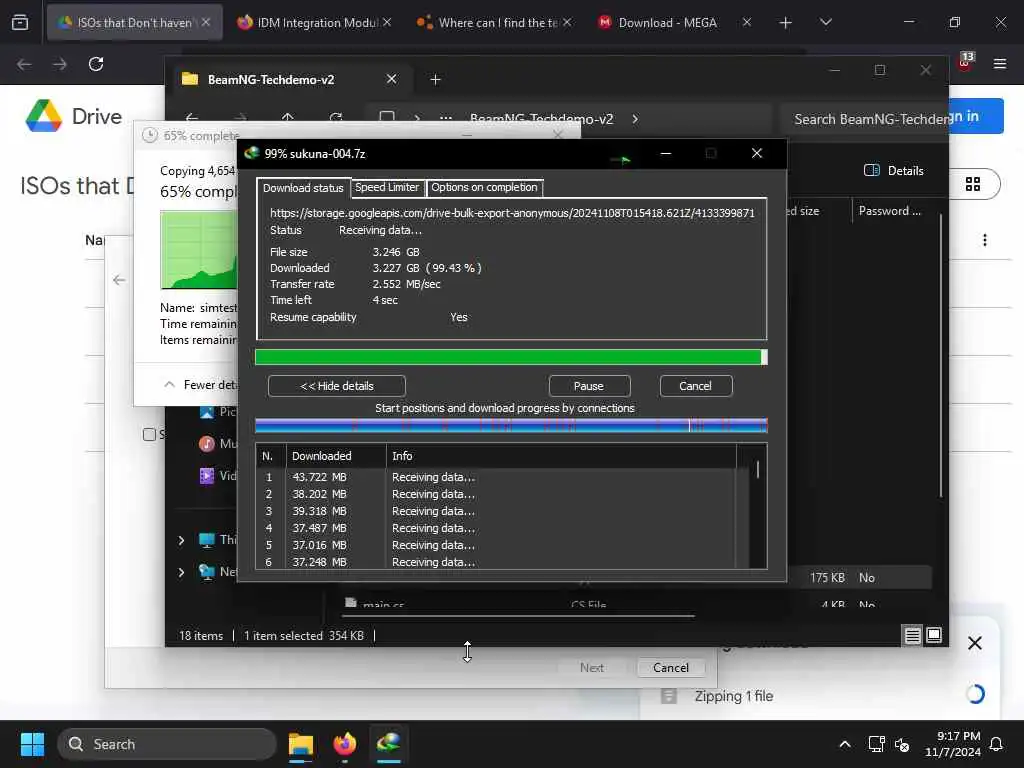The image size is (1024, 768).
Task: Open the Music folder icon in sidebar
Action: tap(206, 444)
